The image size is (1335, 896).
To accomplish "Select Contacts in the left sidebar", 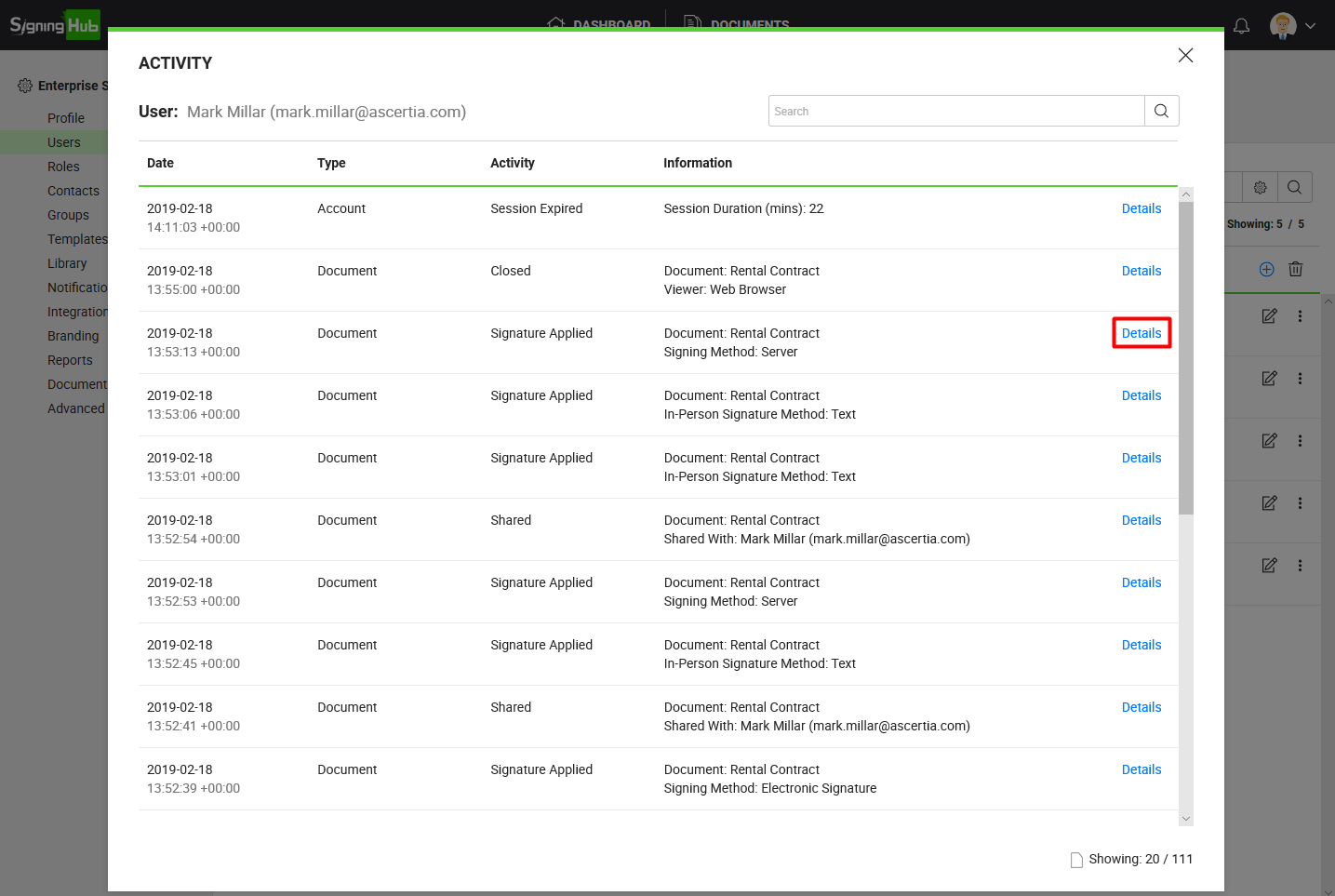I will 73,191.
